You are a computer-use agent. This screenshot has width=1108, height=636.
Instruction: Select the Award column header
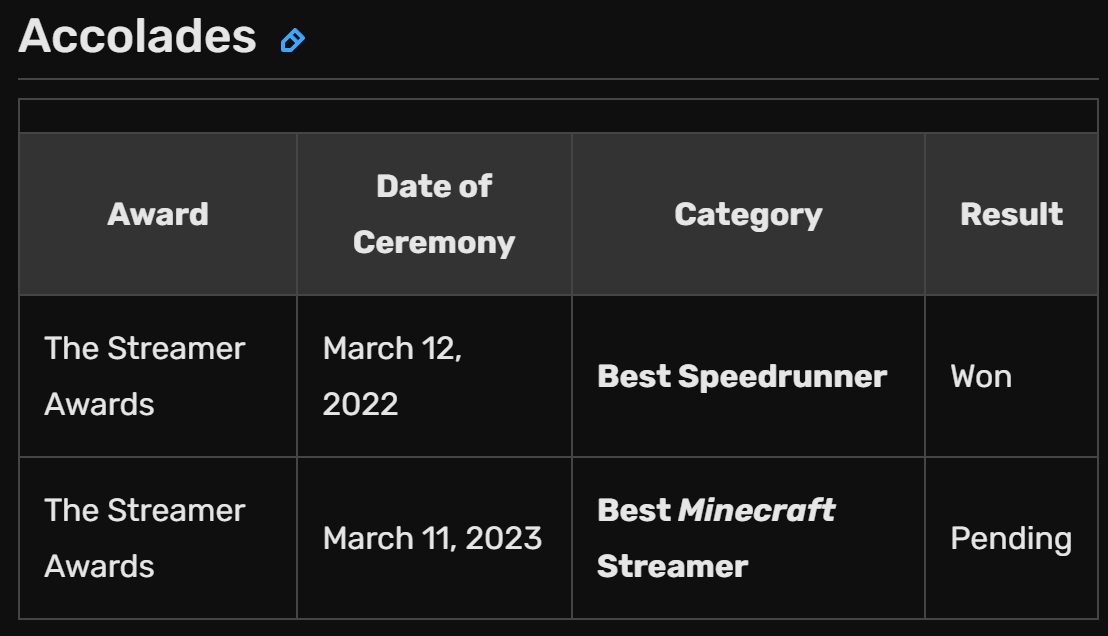pos(158,214)
